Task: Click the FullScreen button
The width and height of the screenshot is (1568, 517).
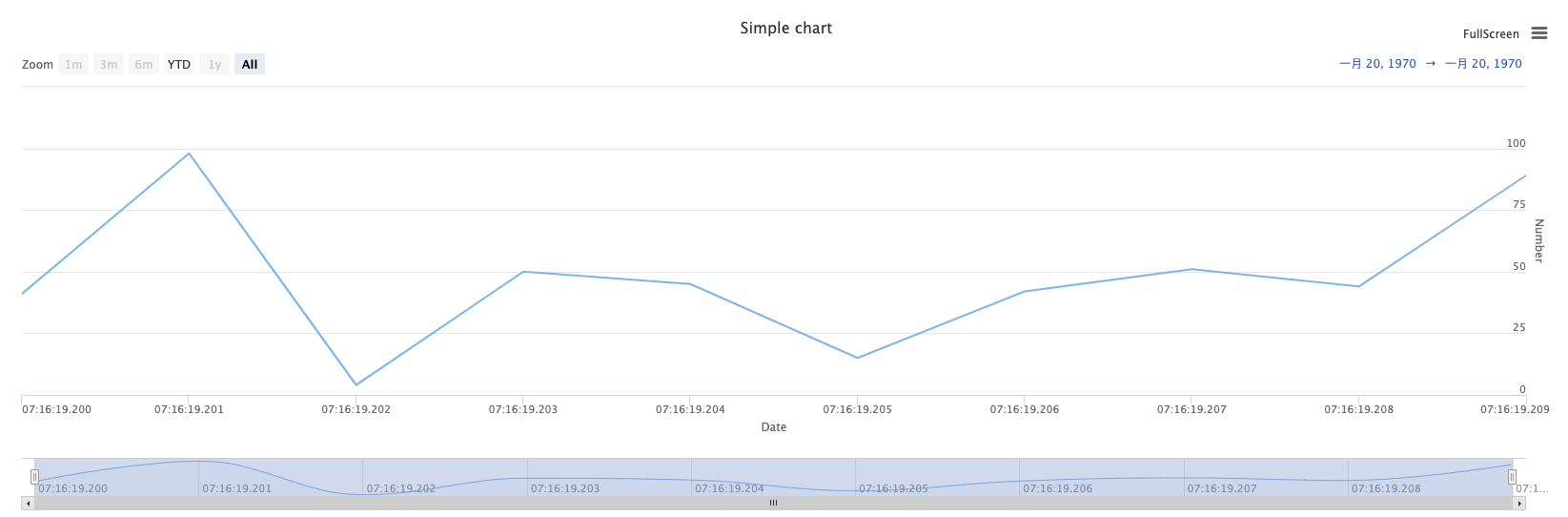Action: click(1491, 34)
